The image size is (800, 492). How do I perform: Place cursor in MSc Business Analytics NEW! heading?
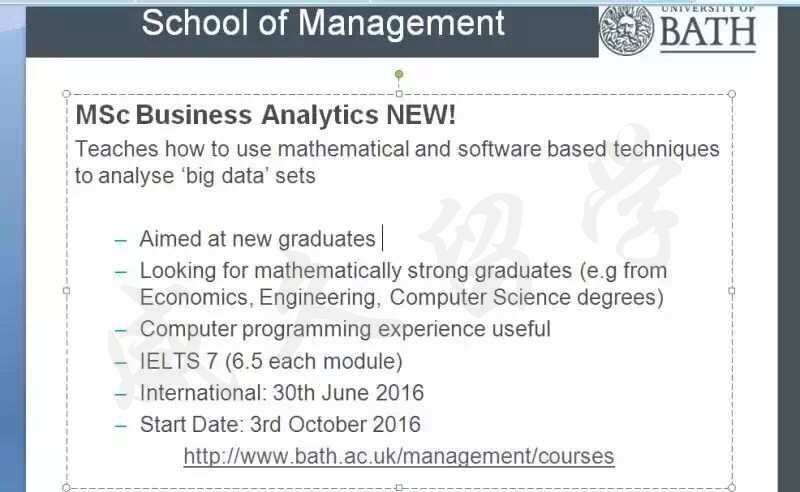pyautogui.click(x=265, y=114)
